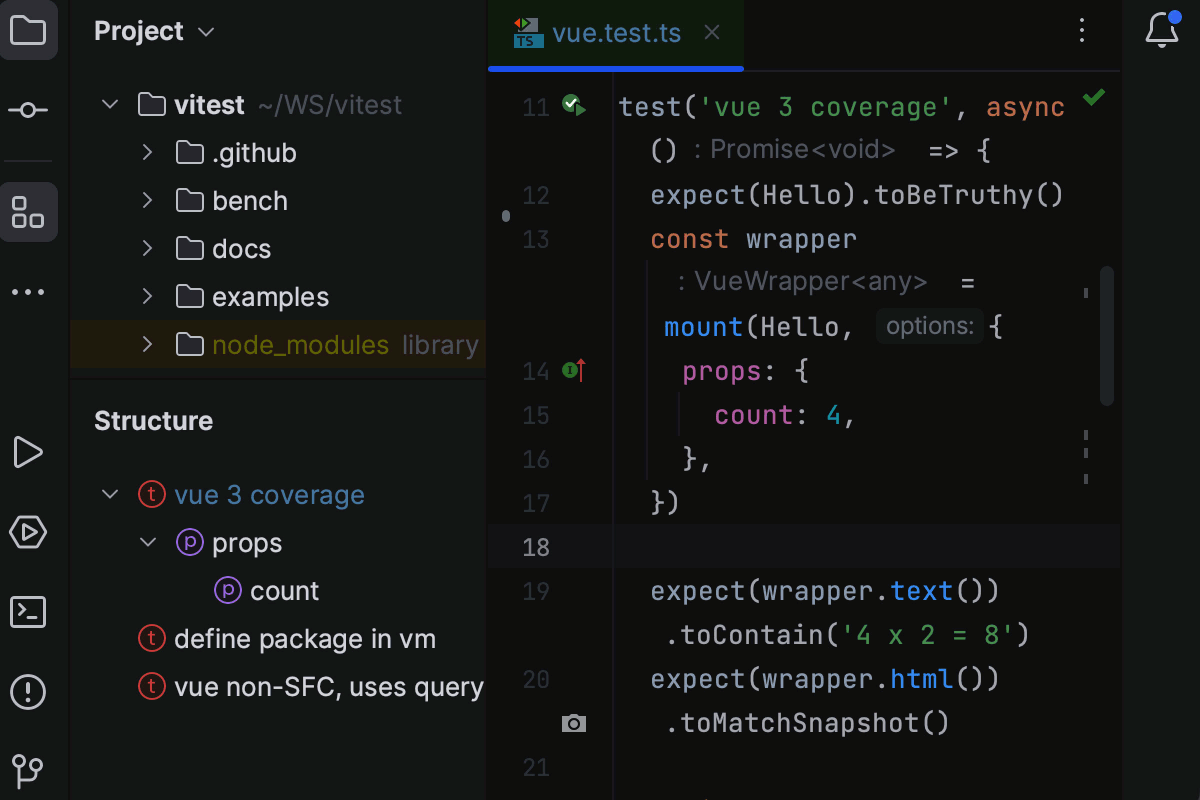Show the Structure tool window from sidebar

click(x=29, y=212)
